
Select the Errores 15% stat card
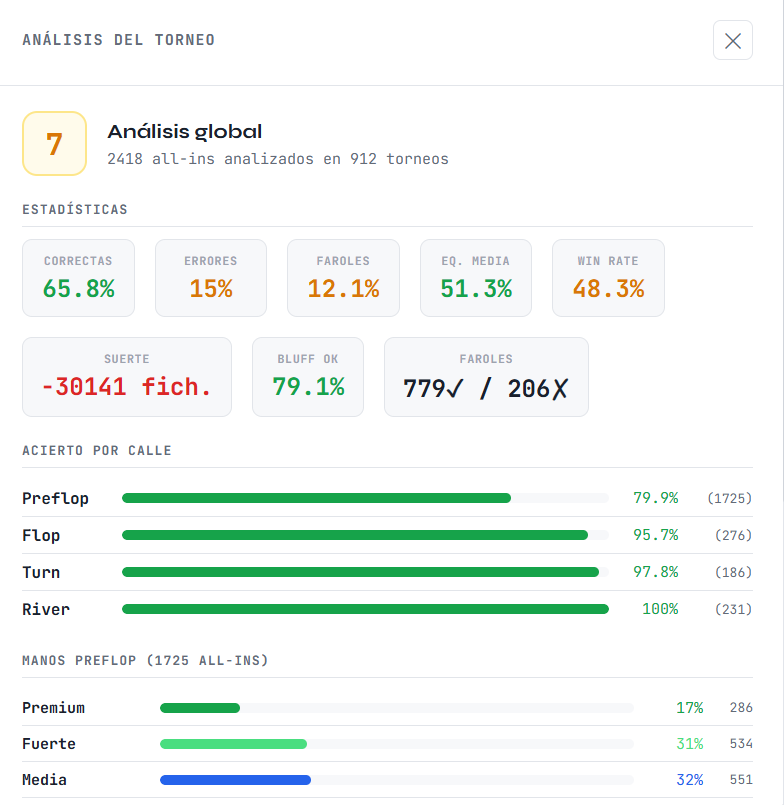pyautogui.click(x=211, y=278)
